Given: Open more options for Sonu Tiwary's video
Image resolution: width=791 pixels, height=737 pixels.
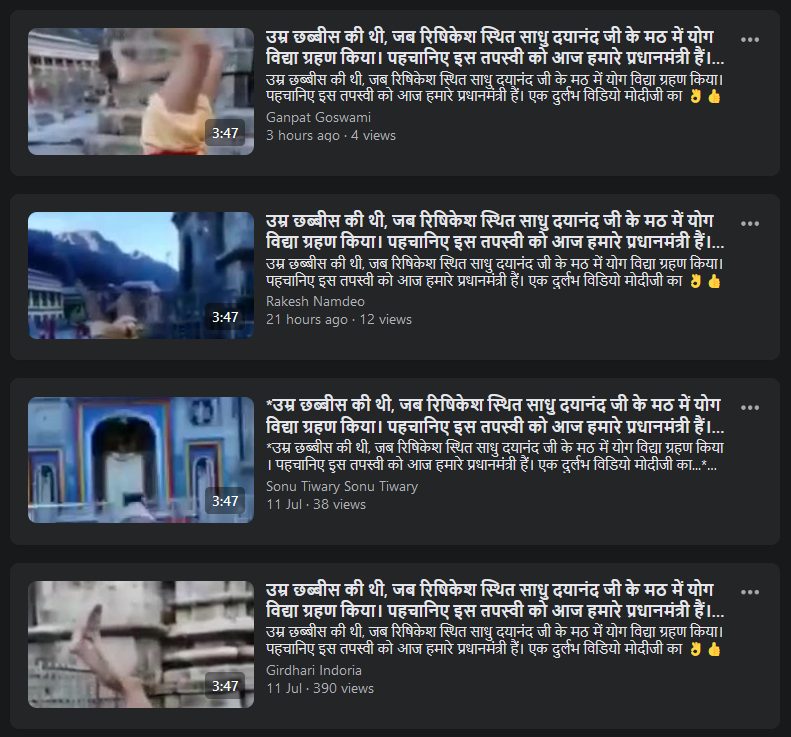Looking at the screenshot, I should click(750, 408).
